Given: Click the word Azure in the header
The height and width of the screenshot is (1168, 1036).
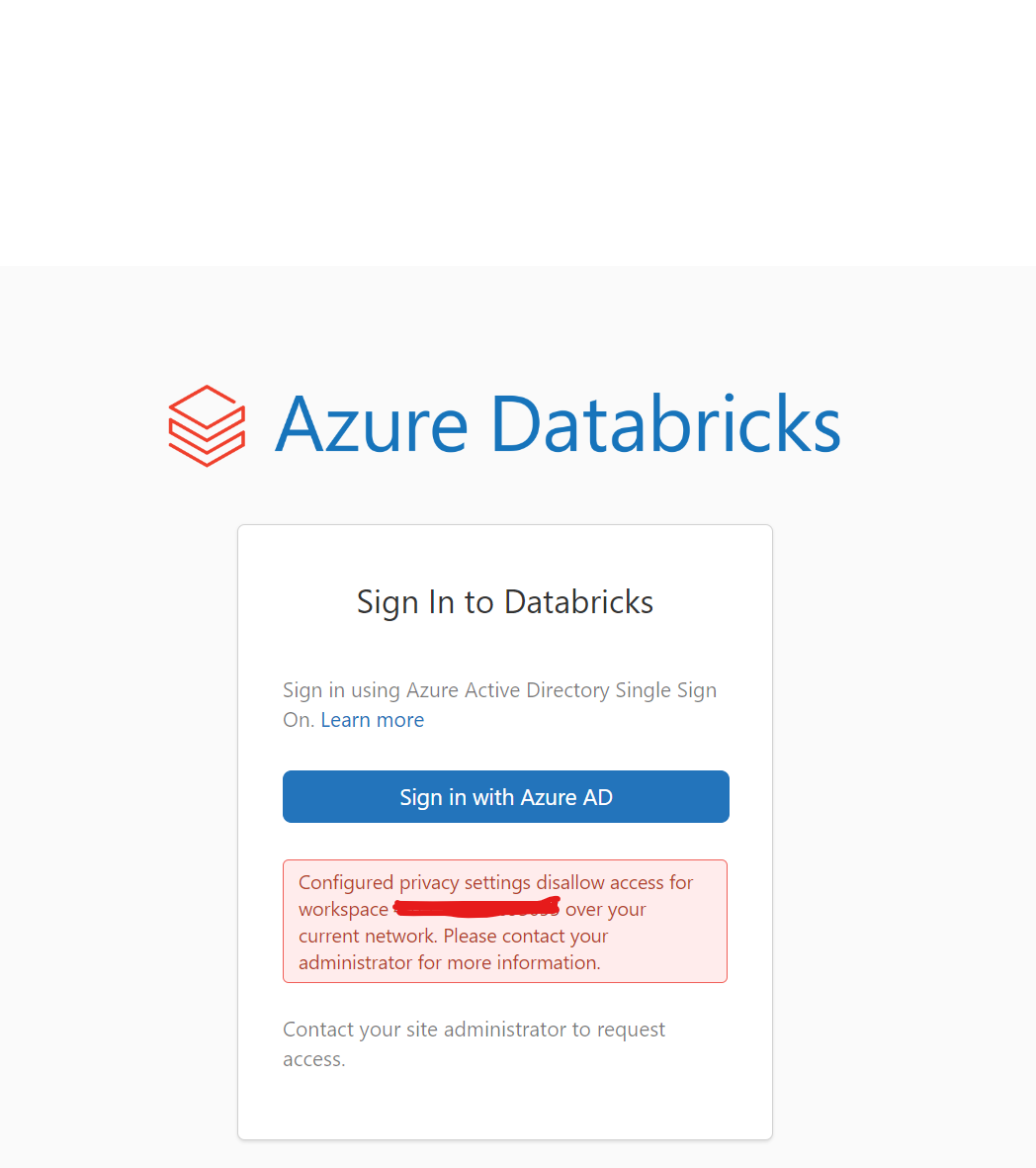Looking at the screenshot, I should 371,425.
